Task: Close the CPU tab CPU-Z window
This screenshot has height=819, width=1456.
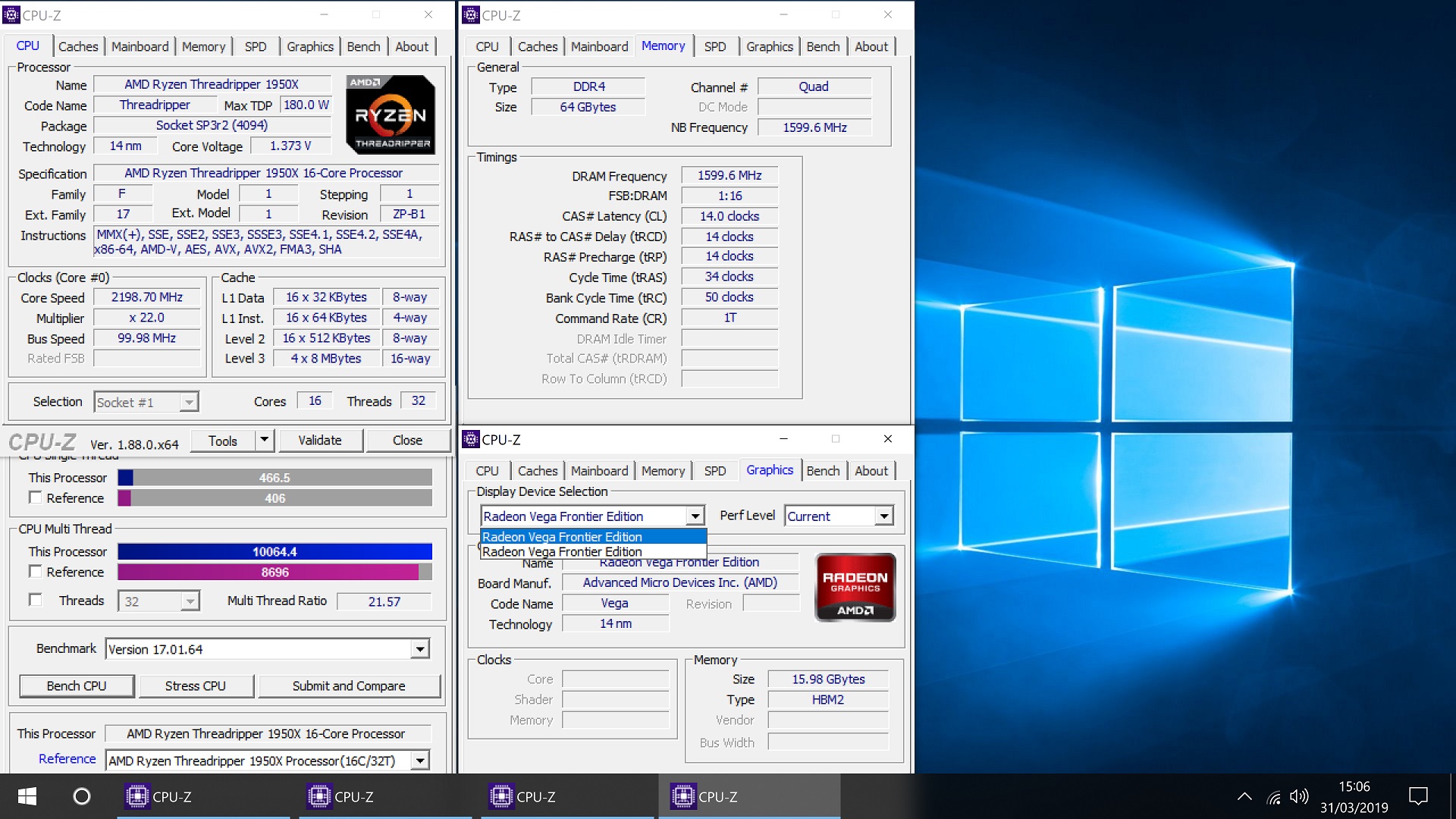Action: (x=428, y=14)
